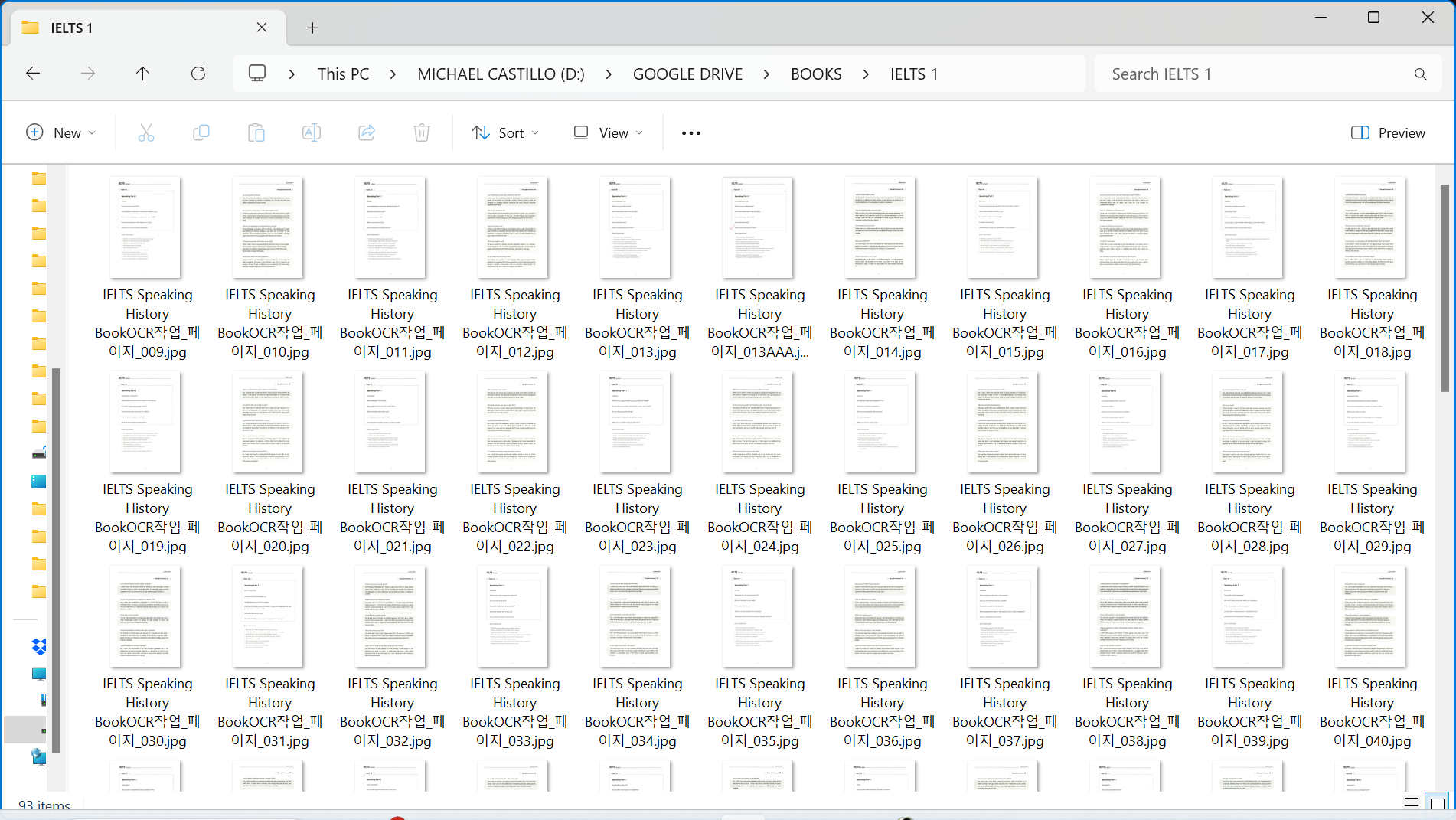This screenshot has height=820, width=1456.
Task: Close the IELTS 1 tab
Action: pyautogui.click(x=262, y=28)
